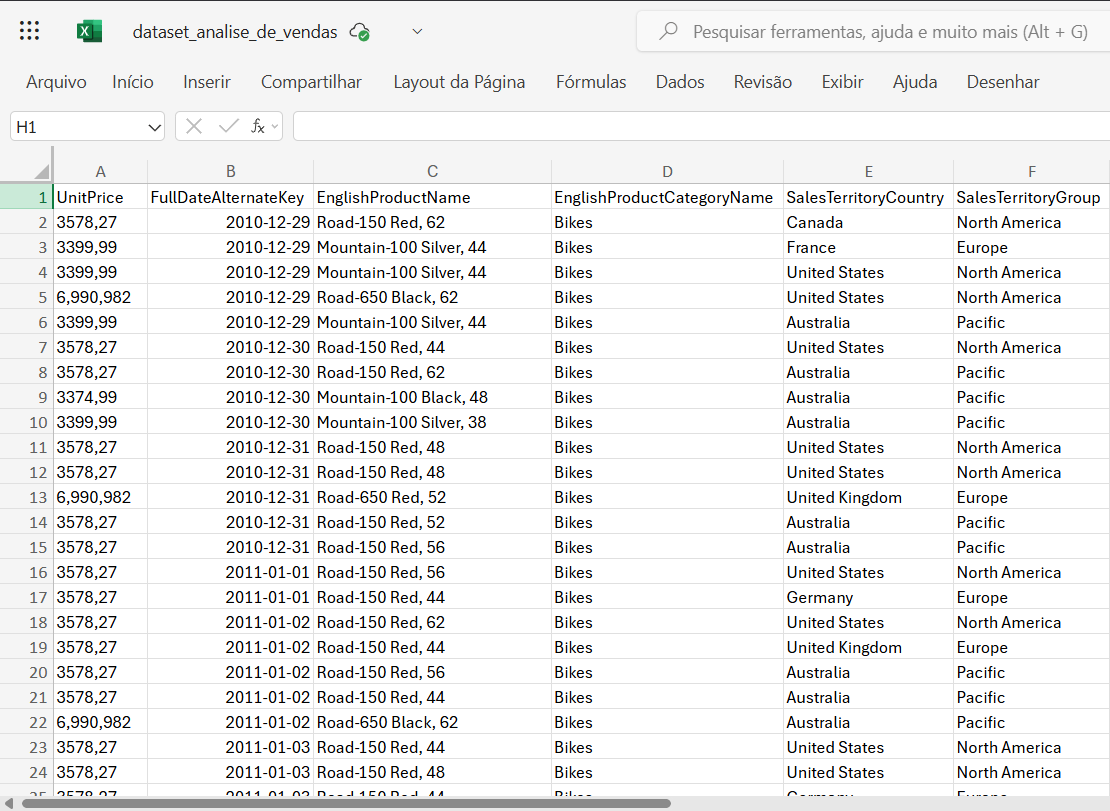This screenshot has width=1110, height=811.
Task: Open the app launcher grid icon
Action: pyautogui.click(x=29, y=30)
